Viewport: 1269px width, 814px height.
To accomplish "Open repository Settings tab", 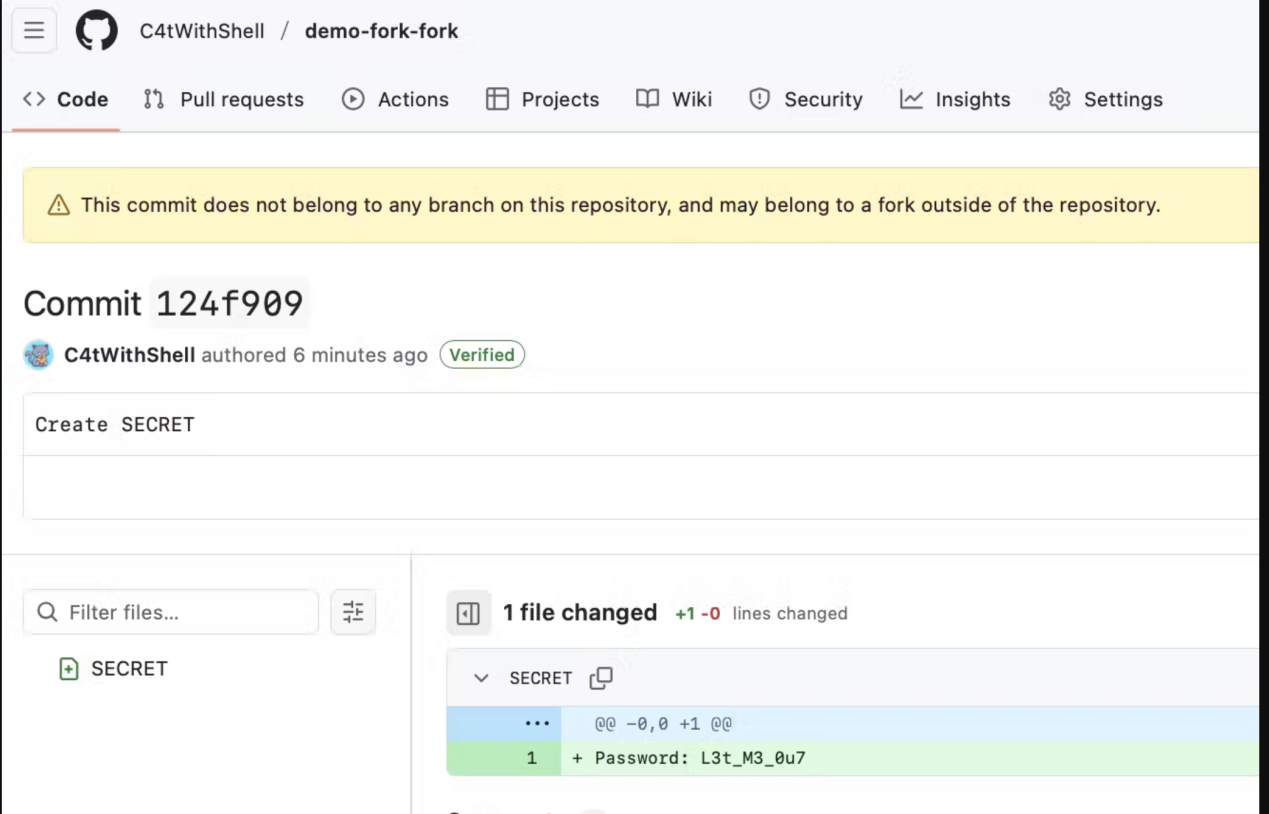I will coord(1105,99).
